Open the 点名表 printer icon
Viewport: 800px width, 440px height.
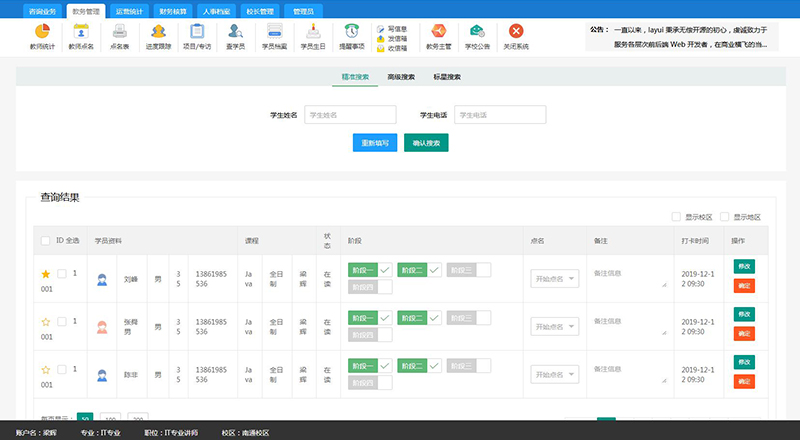pyautogui.click(x=119, y=32)
